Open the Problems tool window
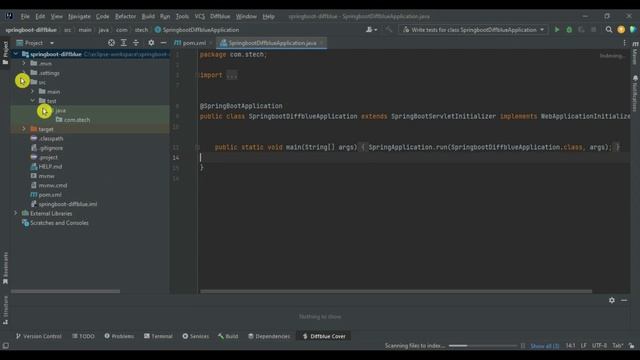Viewport: 640px width, 360px height. [x=119, y=336]
